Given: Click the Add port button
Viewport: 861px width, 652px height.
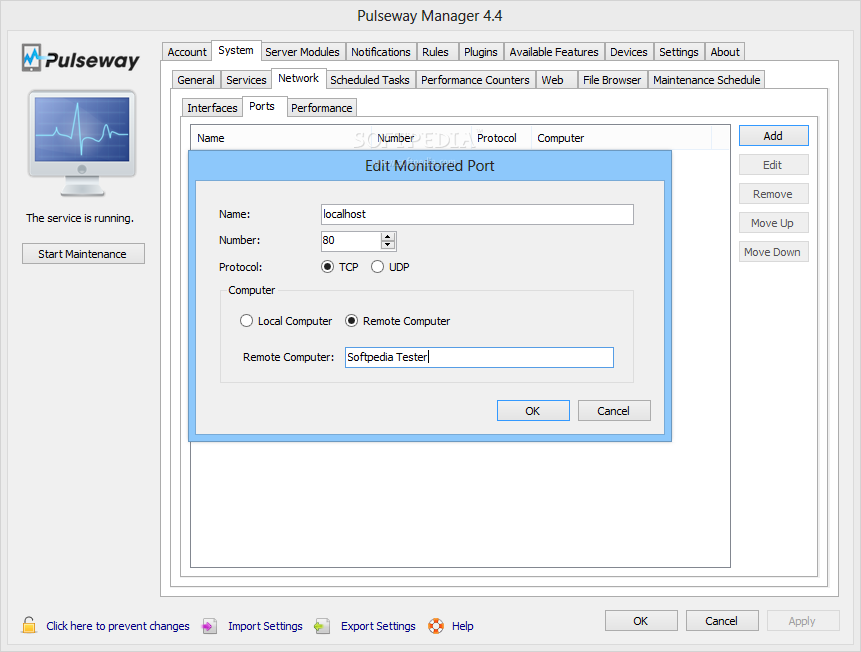Looking at the screenshot, I should coord(774,136).
